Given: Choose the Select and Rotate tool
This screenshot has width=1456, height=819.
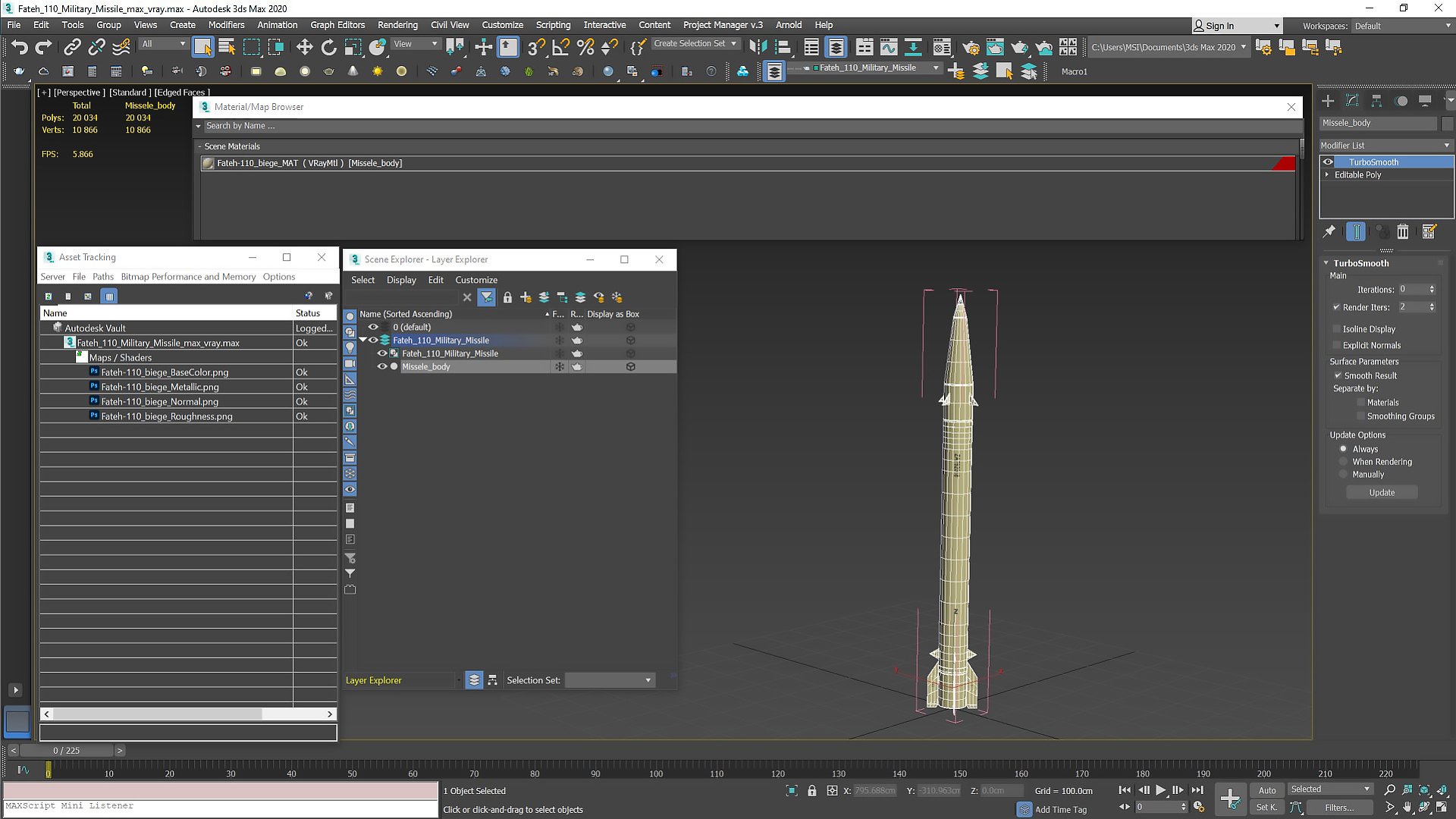Looking at the screenshot, I should pos(328,47).
